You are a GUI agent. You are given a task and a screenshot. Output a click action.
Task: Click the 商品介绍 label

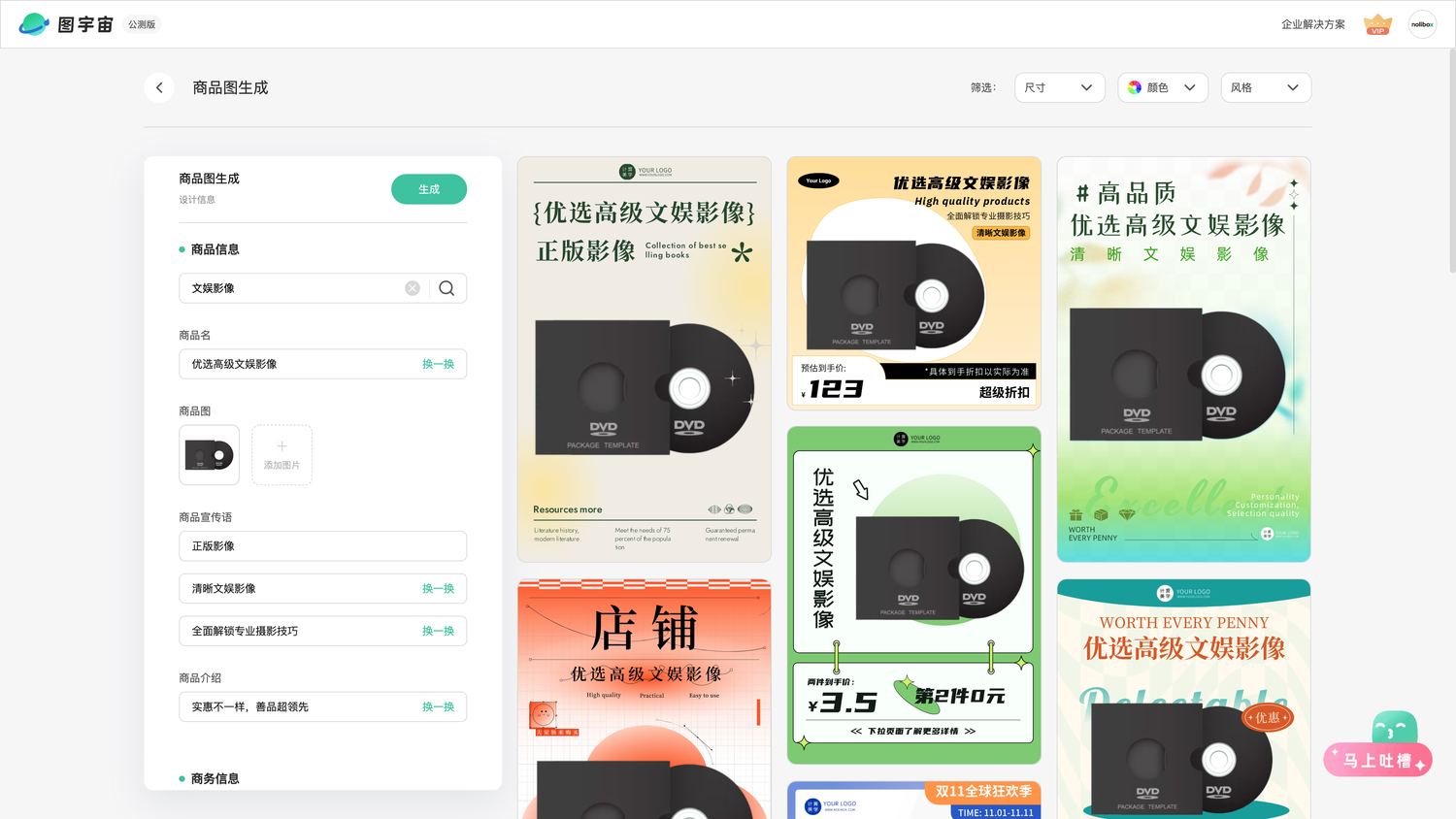[200, 677]
